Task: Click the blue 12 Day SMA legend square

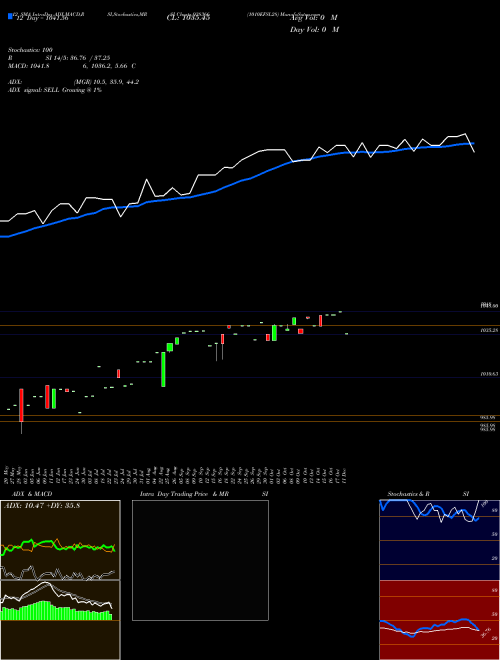Action: tap(10, 17)
